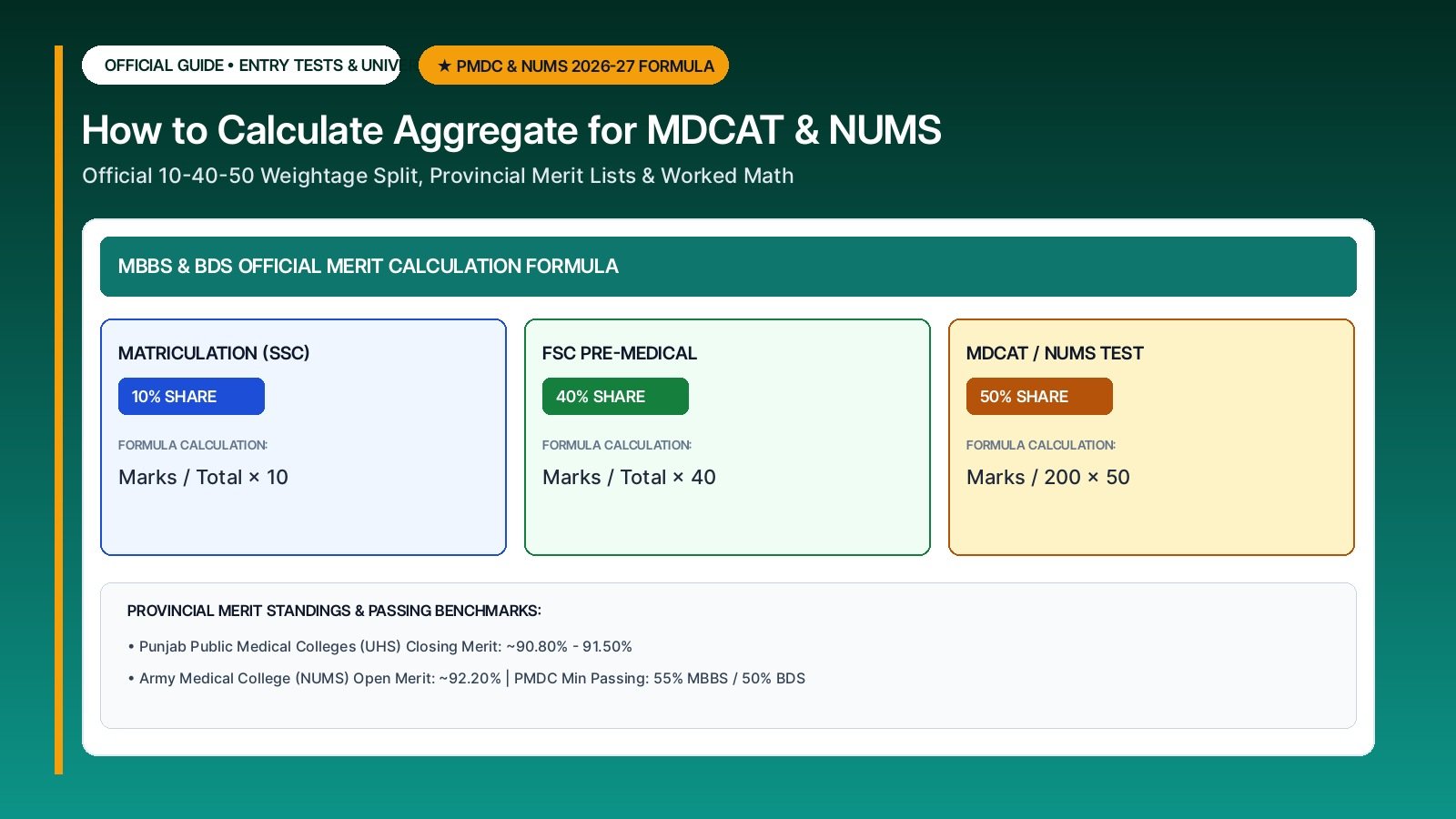1456x819 pixels.
Task: Click the Punjab Public Medical Colleges closing merit line
Action: click(x=380, y=646)
